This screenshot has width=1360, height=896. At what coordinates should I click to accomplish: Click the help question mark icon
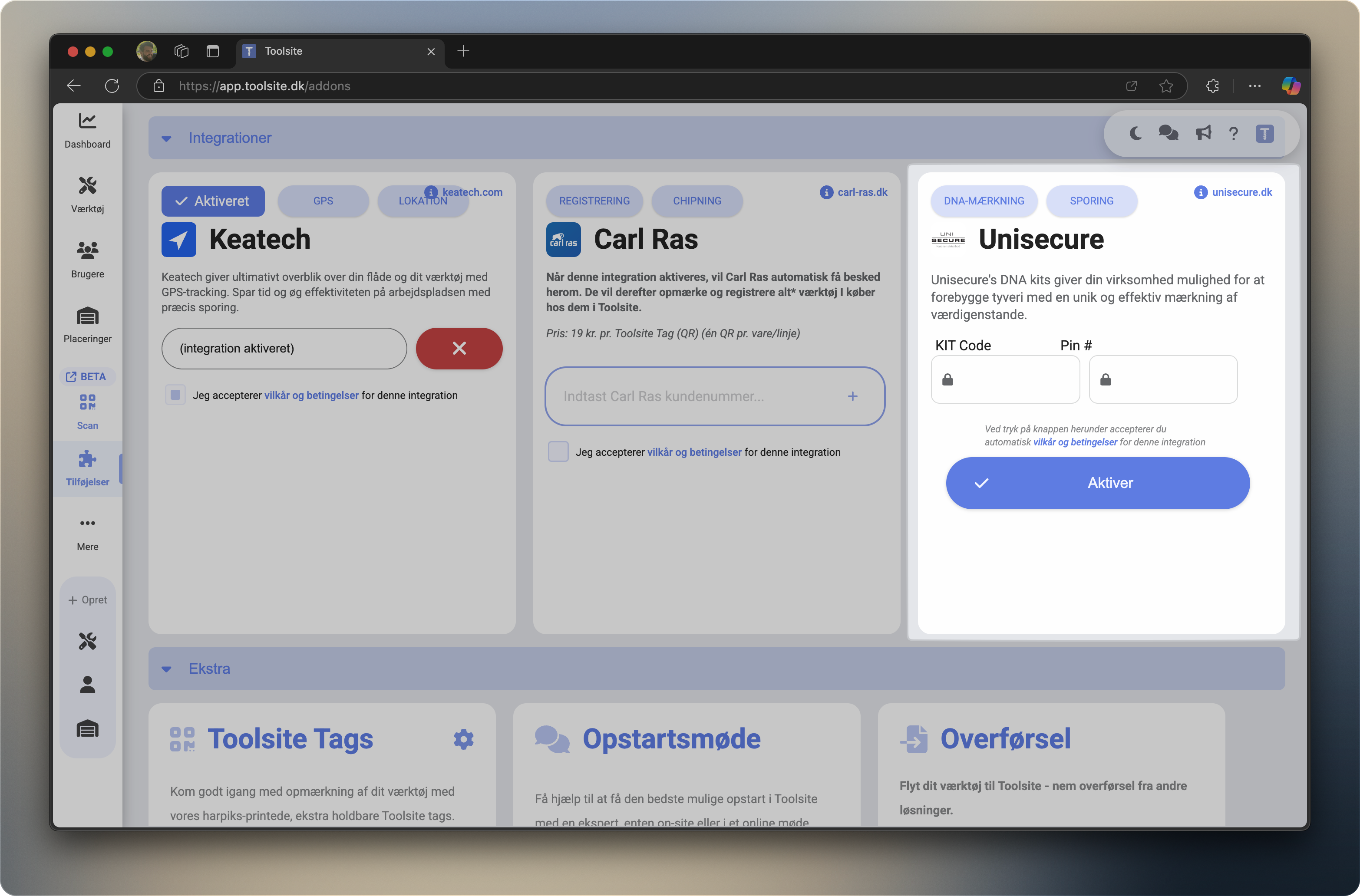pos(1234,134)
